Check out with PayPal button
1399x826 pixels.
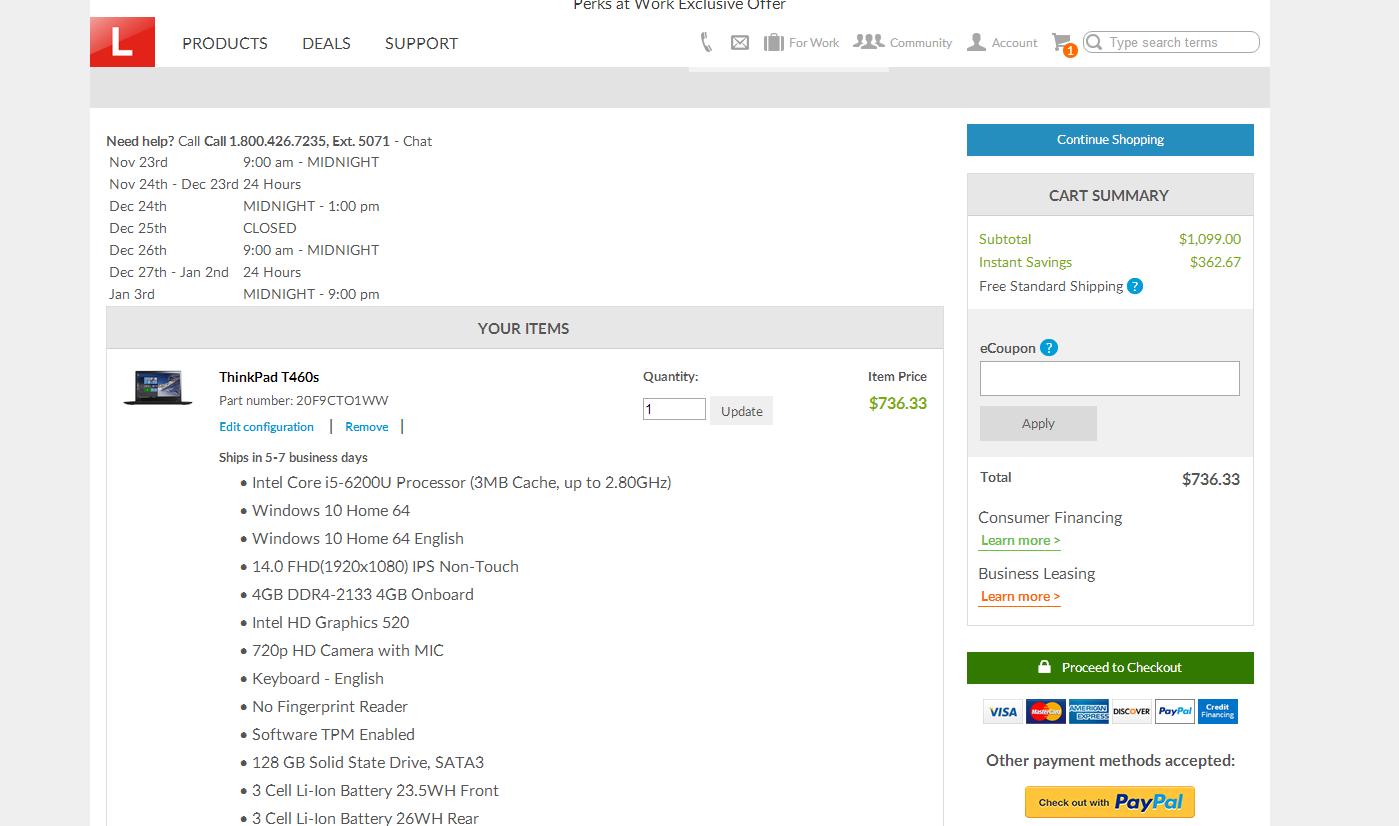[x=1110, y=802]
